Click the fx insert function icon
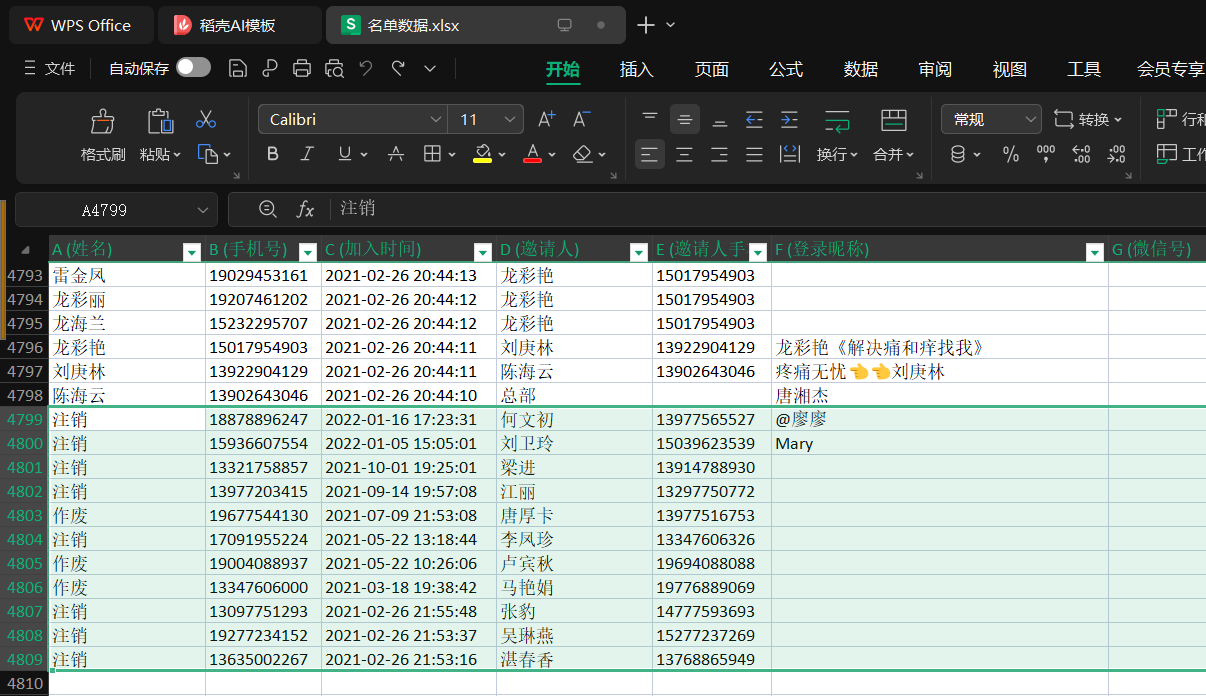The image size is (1206, 696). 306,209
